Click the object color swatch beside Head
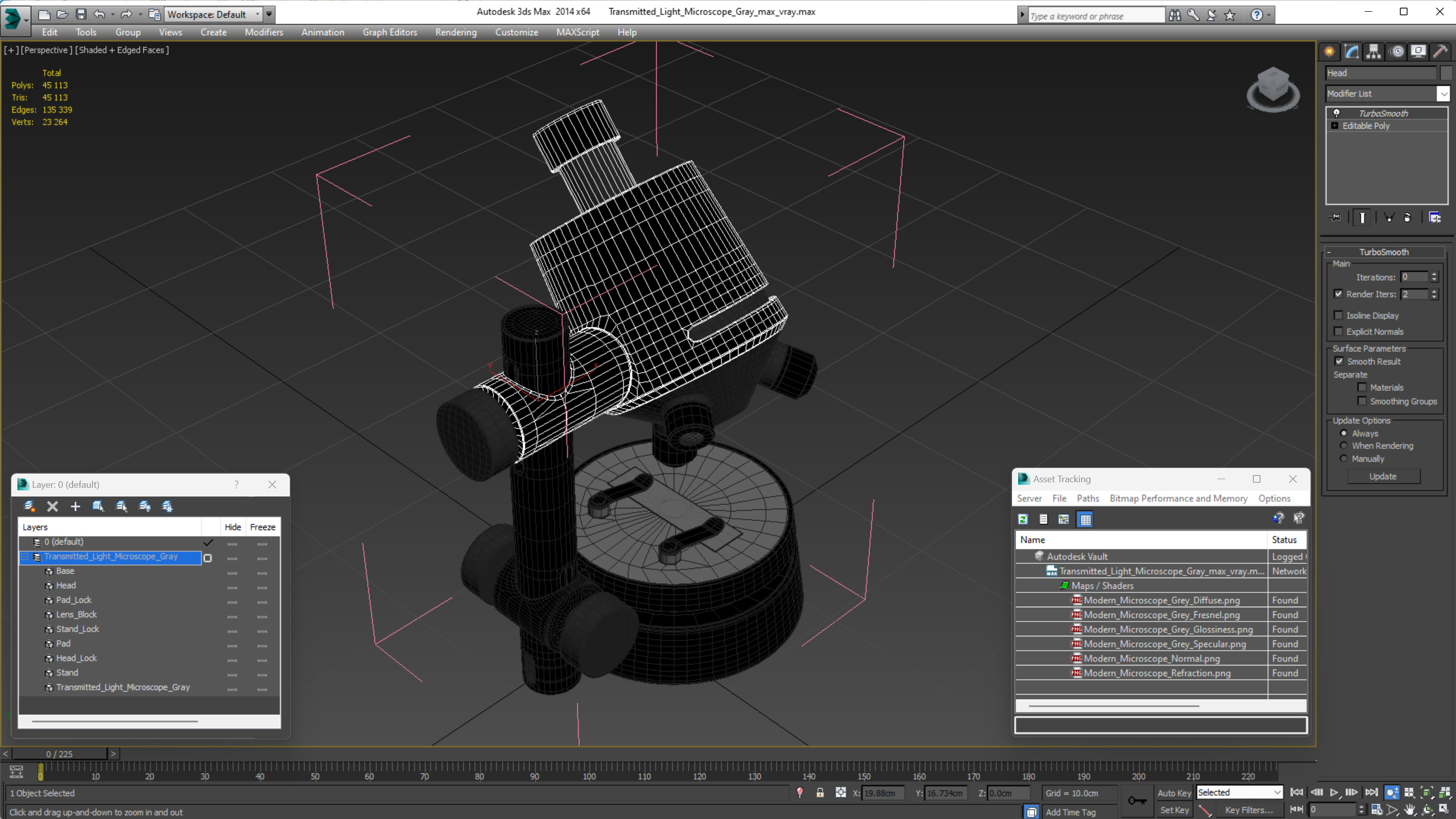 click(x=1446, y=73)
